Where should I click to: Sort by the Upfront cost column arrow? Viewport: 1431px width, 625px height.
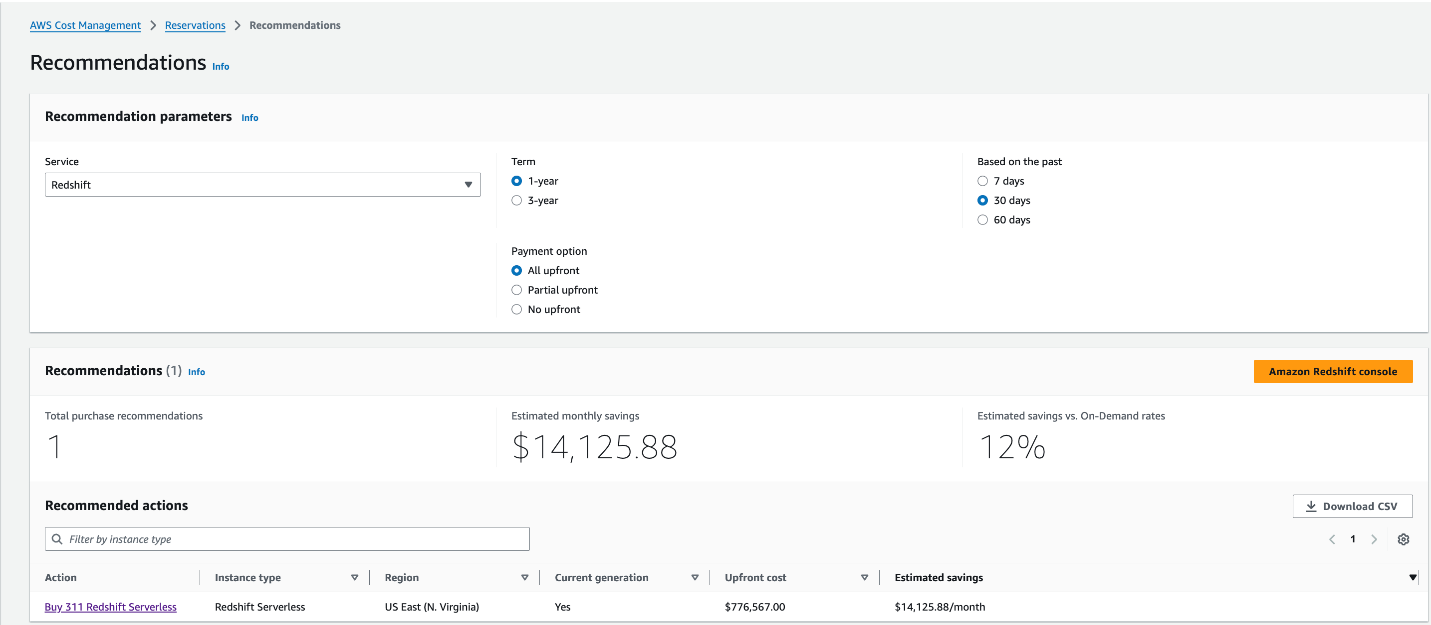coord(865,577)
